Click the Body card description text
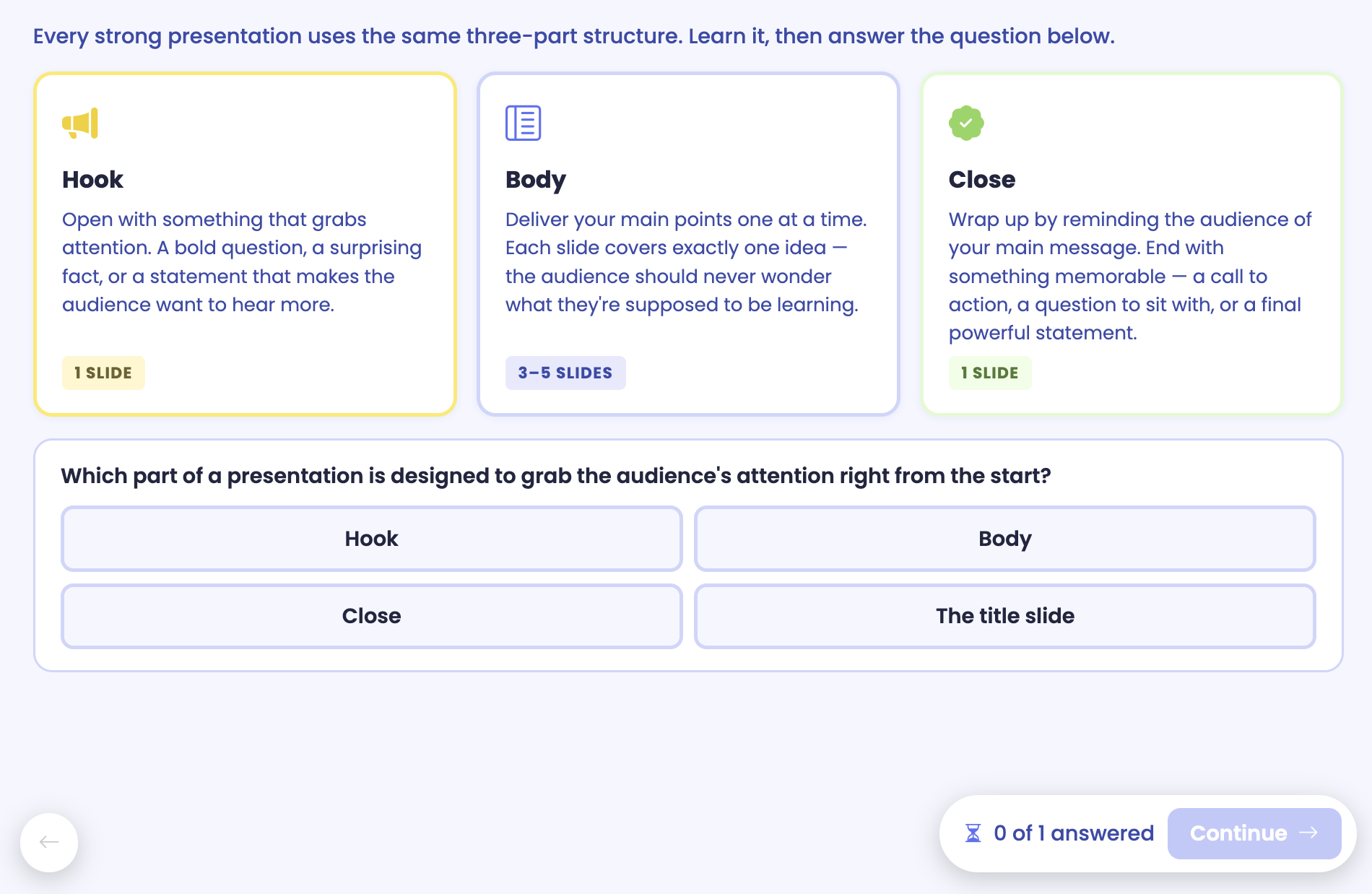This screenshot has height=894, width=1372. tap(686, 262)
